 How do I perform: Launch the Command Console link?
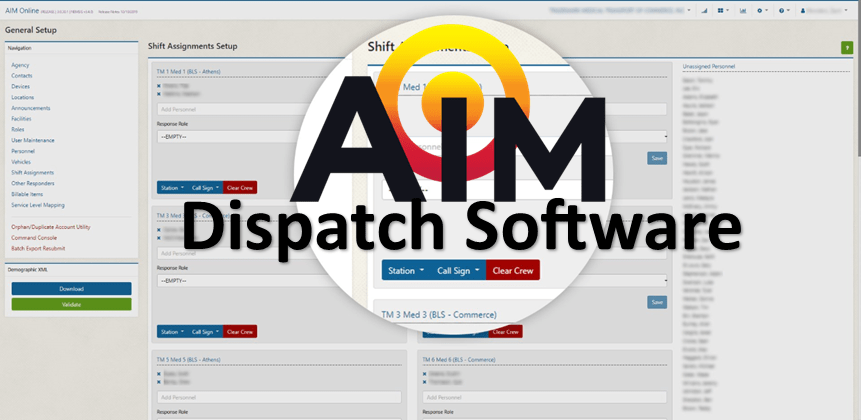(33, 238)
